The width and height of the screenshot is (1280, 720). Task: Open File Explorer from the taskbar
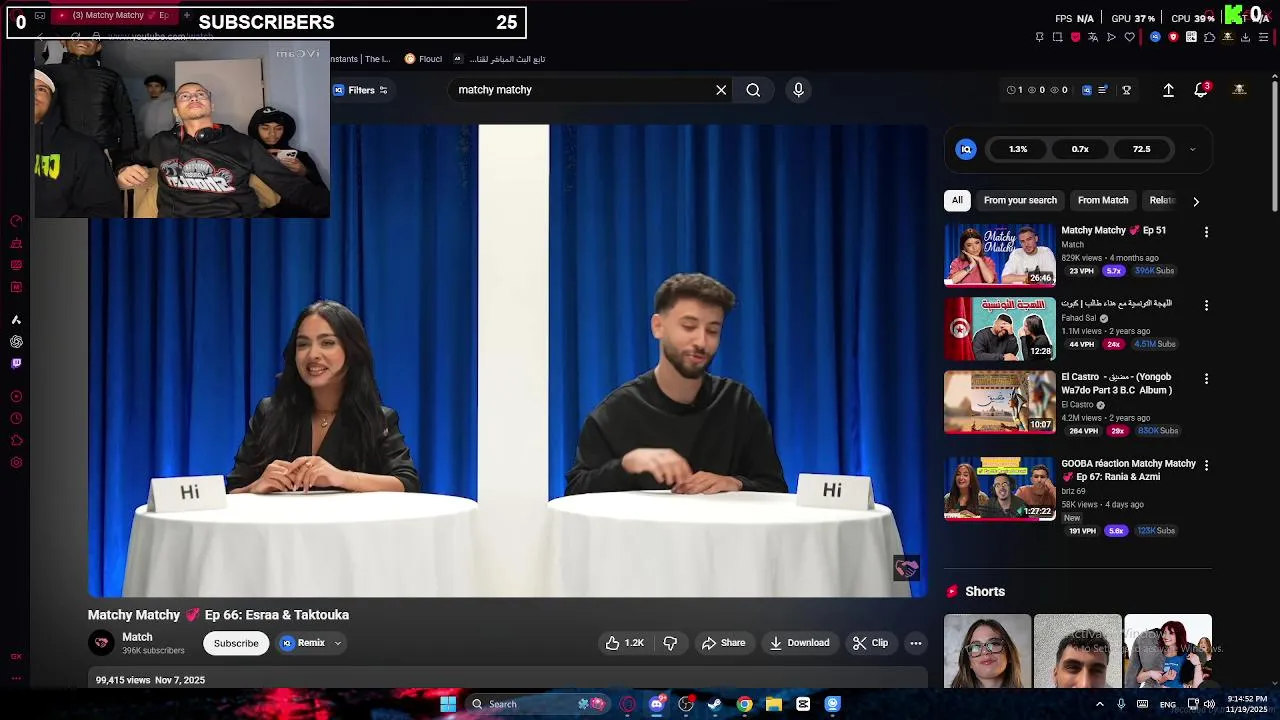point(774,704)
